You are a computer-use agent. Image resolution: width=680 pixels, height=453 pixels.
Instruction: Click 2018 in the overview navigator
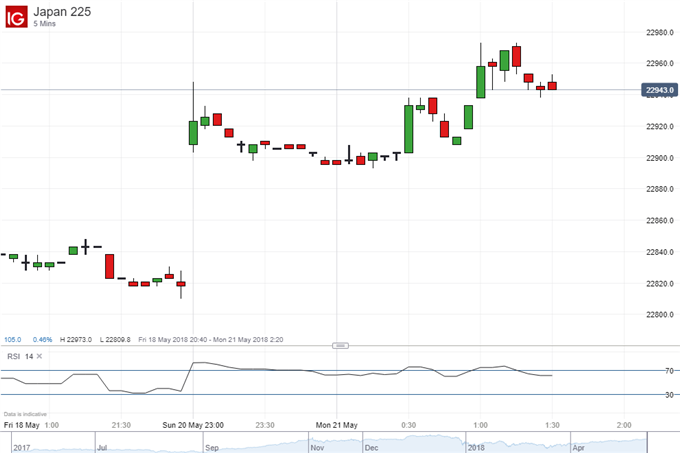point(476,448)
